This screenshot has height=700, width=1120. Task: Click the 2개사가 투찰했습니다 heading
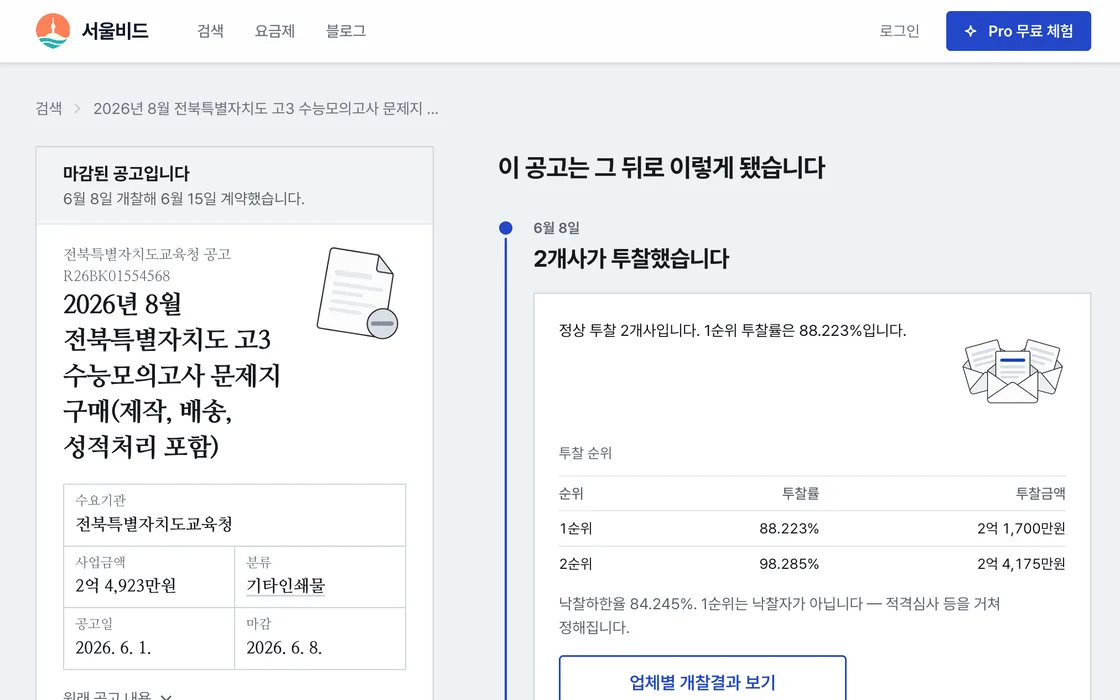[x=631, y=258]
